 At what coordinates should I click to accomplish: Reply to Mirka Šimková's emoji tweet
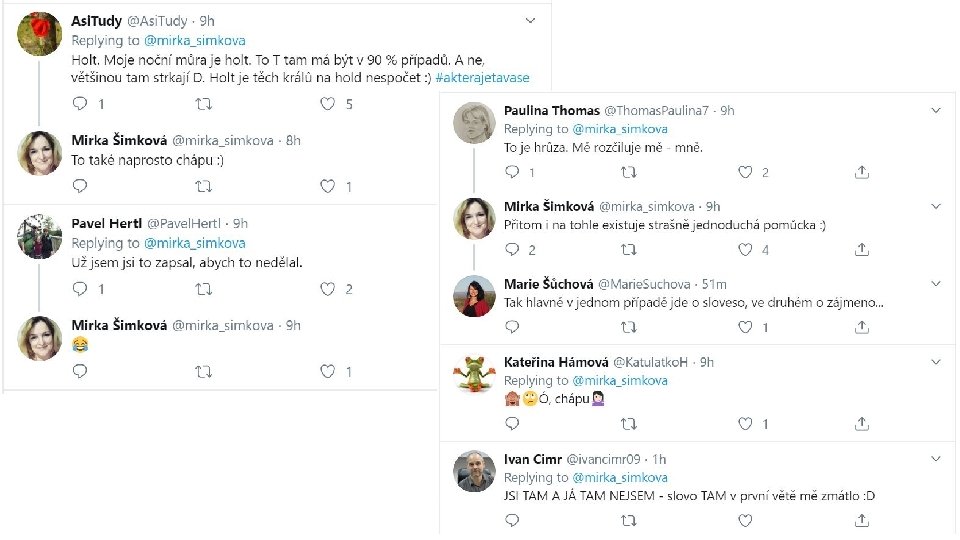pyautogui.click(x=81, y=371)
